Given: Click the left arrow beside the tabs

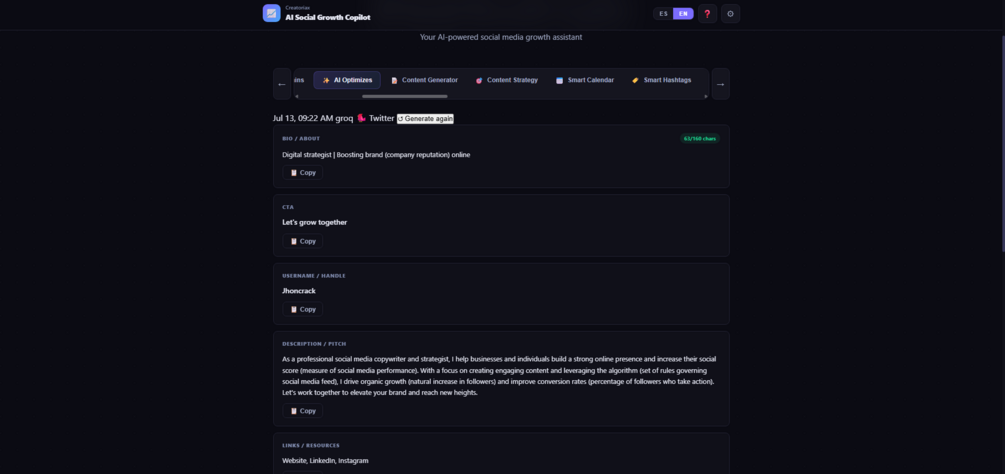Looking at the screenshot, I should point(282,84).
